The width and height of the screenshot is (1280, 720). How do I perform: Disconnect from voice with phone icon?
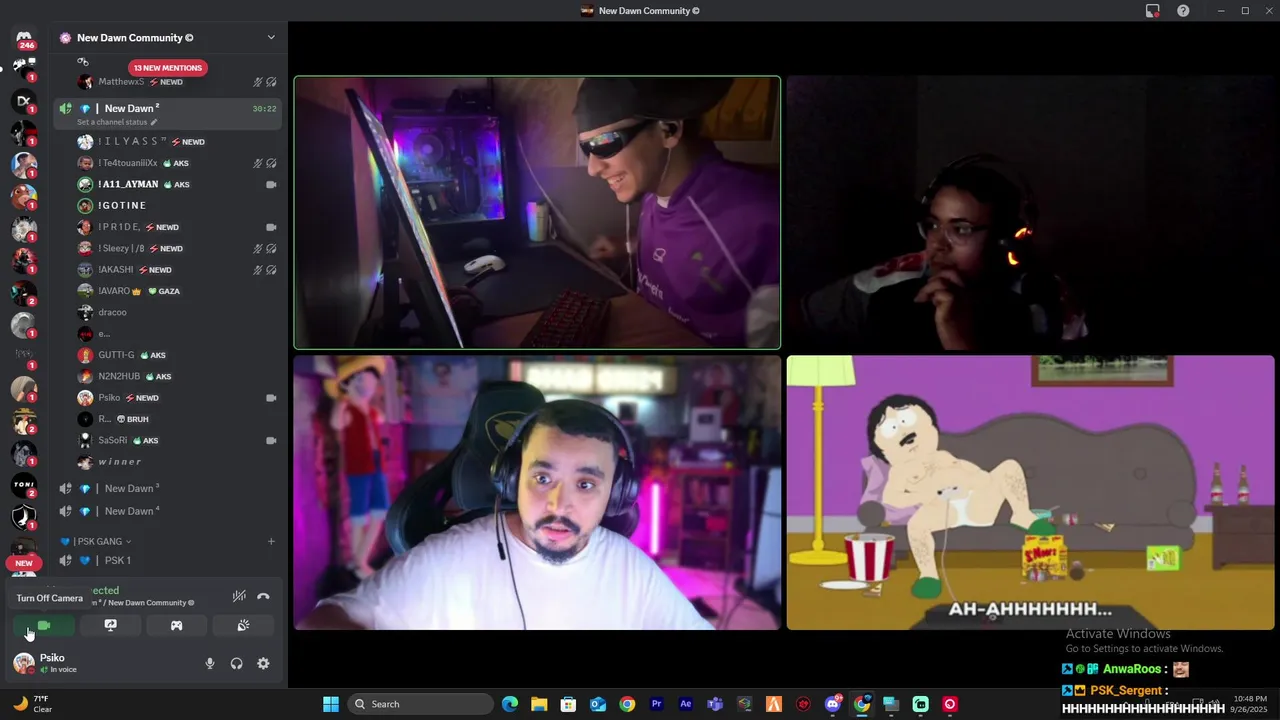click(x=263, y=596)
